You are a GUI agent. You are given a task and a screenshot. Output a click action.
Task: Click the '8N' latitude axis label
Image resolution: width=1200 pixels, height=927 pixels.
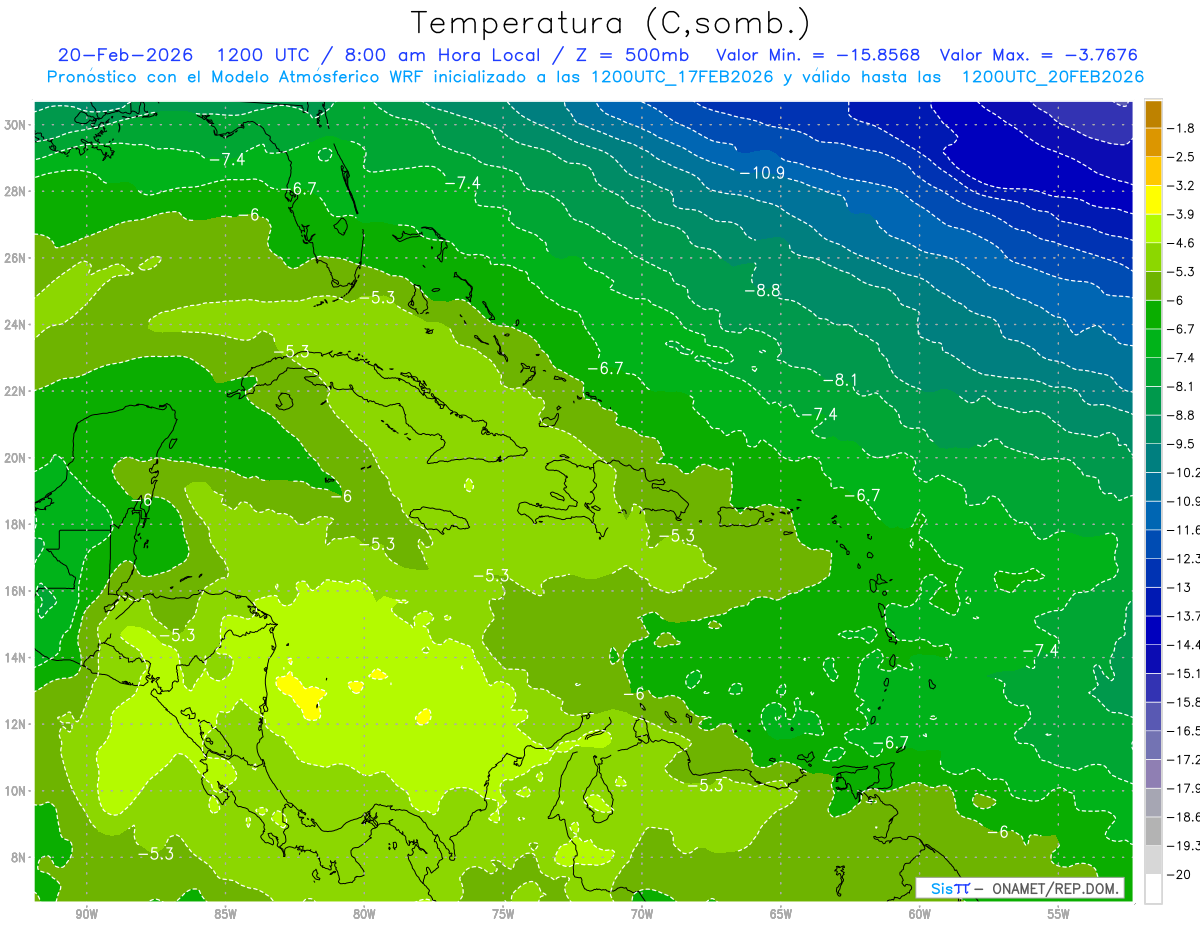point(20,857)
